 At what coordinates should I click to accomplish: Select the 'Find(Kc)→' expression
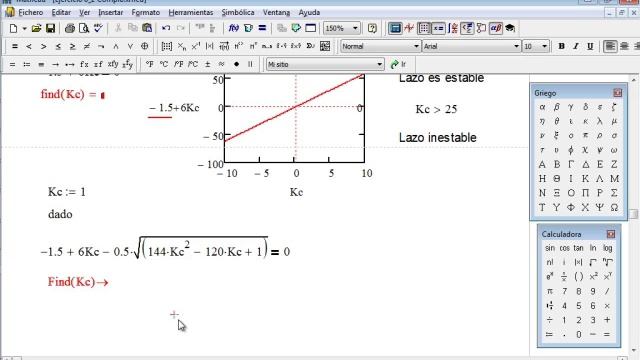(x=78, y=282)
